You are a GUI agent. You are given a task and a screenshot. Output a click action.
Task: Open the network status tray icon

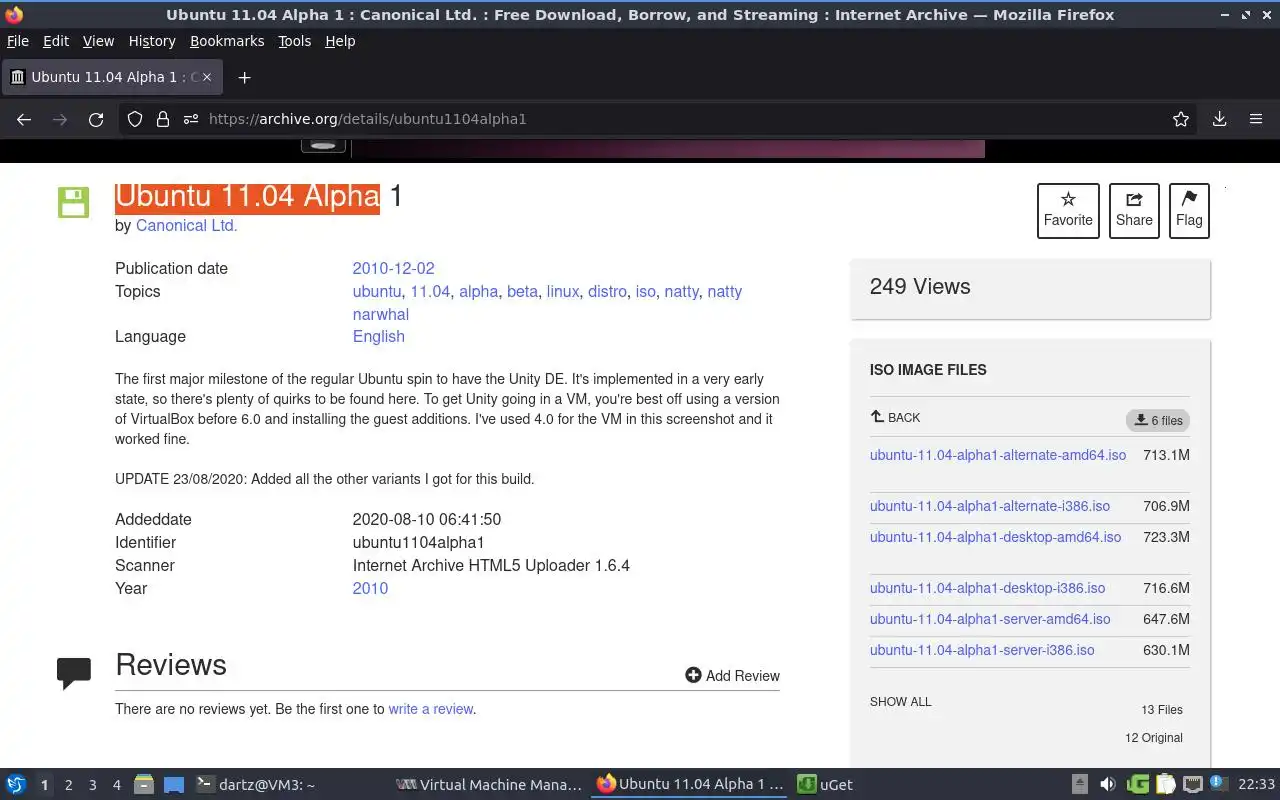[1193, 784]
